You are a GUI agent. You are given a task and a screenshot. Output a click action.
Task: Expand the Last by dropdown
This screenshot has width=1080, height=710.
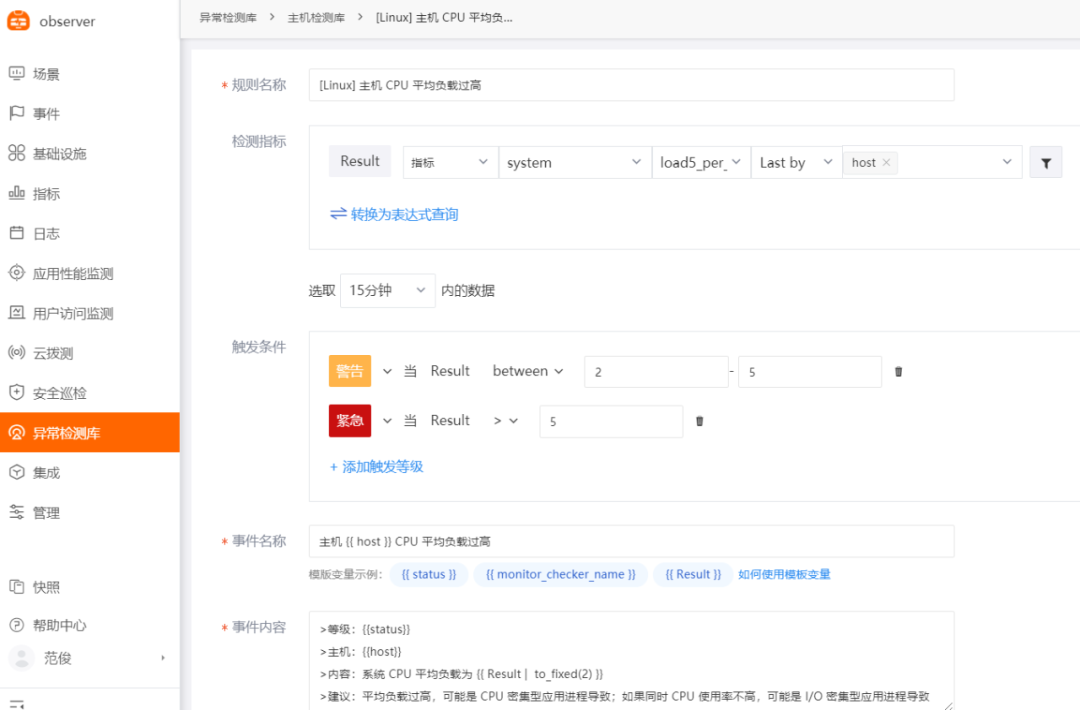pyautogui.click(x=796, y=161)
